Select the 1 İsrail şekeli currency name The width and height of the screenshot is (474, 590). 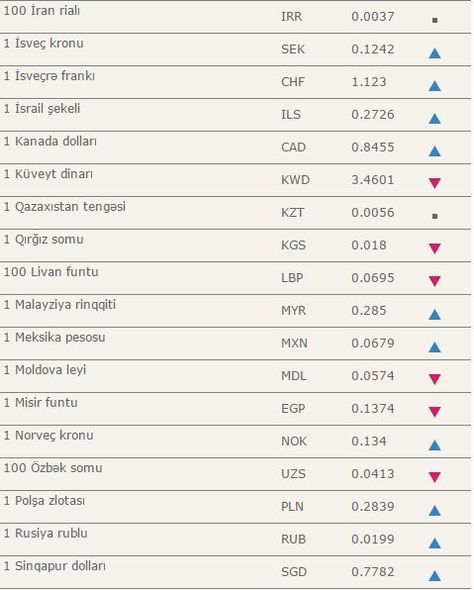(x=42, y=109)
